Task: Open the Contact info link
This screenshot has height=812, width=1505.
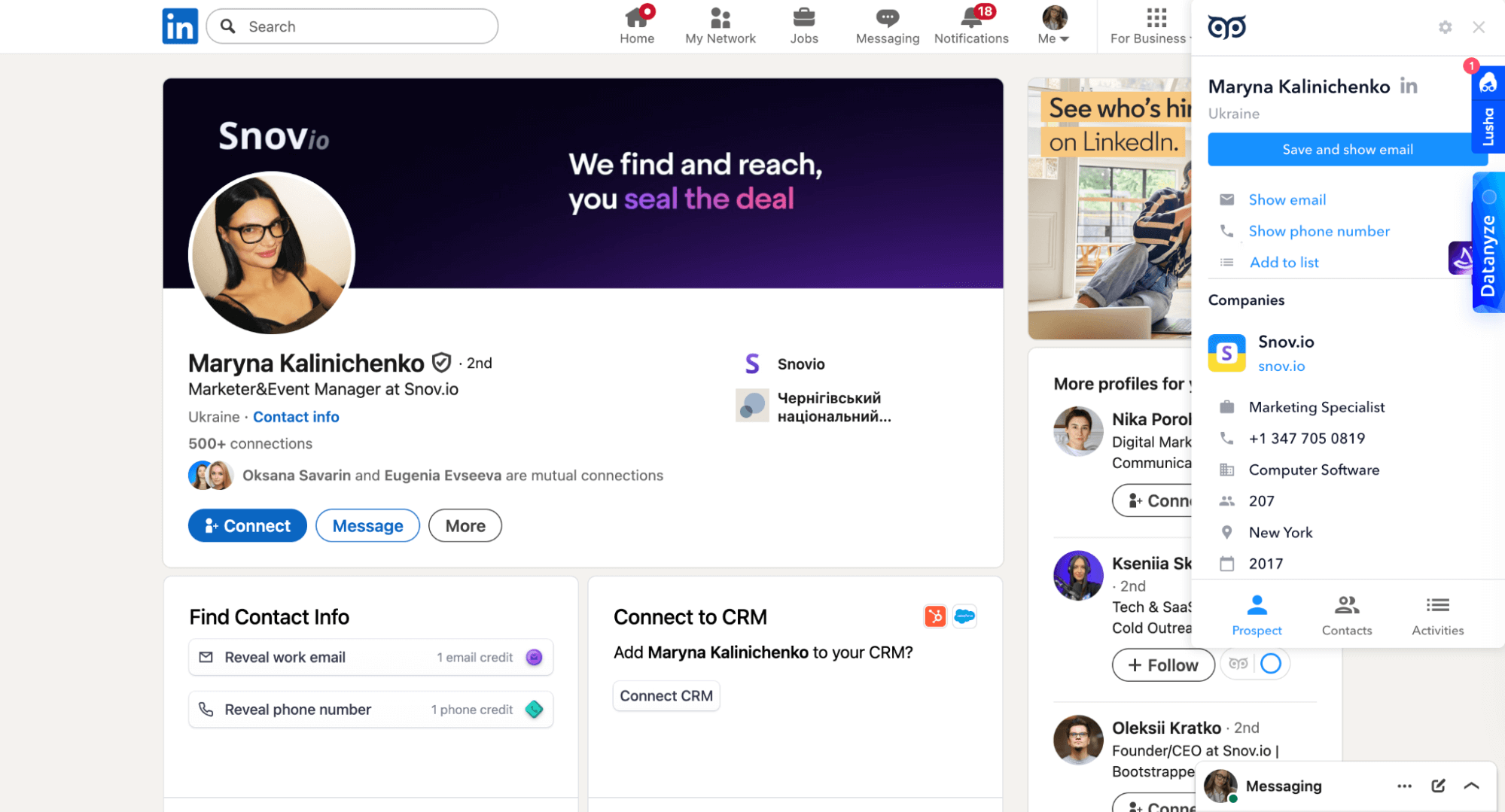Action: click(x=296, y=417)
